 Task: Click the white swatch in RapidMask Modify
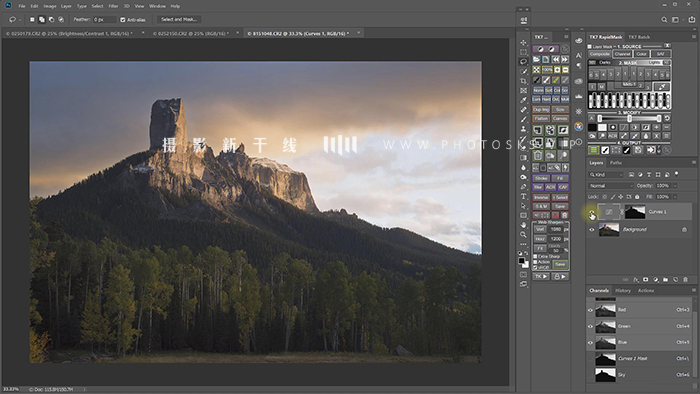coord(602,128)
